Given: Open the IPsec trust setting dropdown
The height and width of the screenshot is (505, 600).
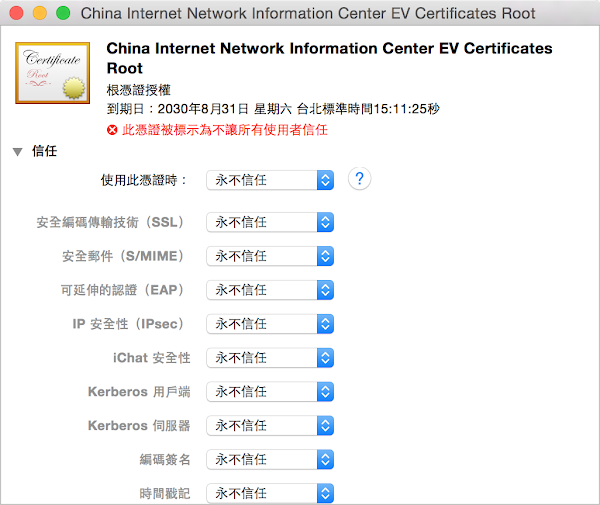Looking at the screenshot, I should tap(270, 324).
